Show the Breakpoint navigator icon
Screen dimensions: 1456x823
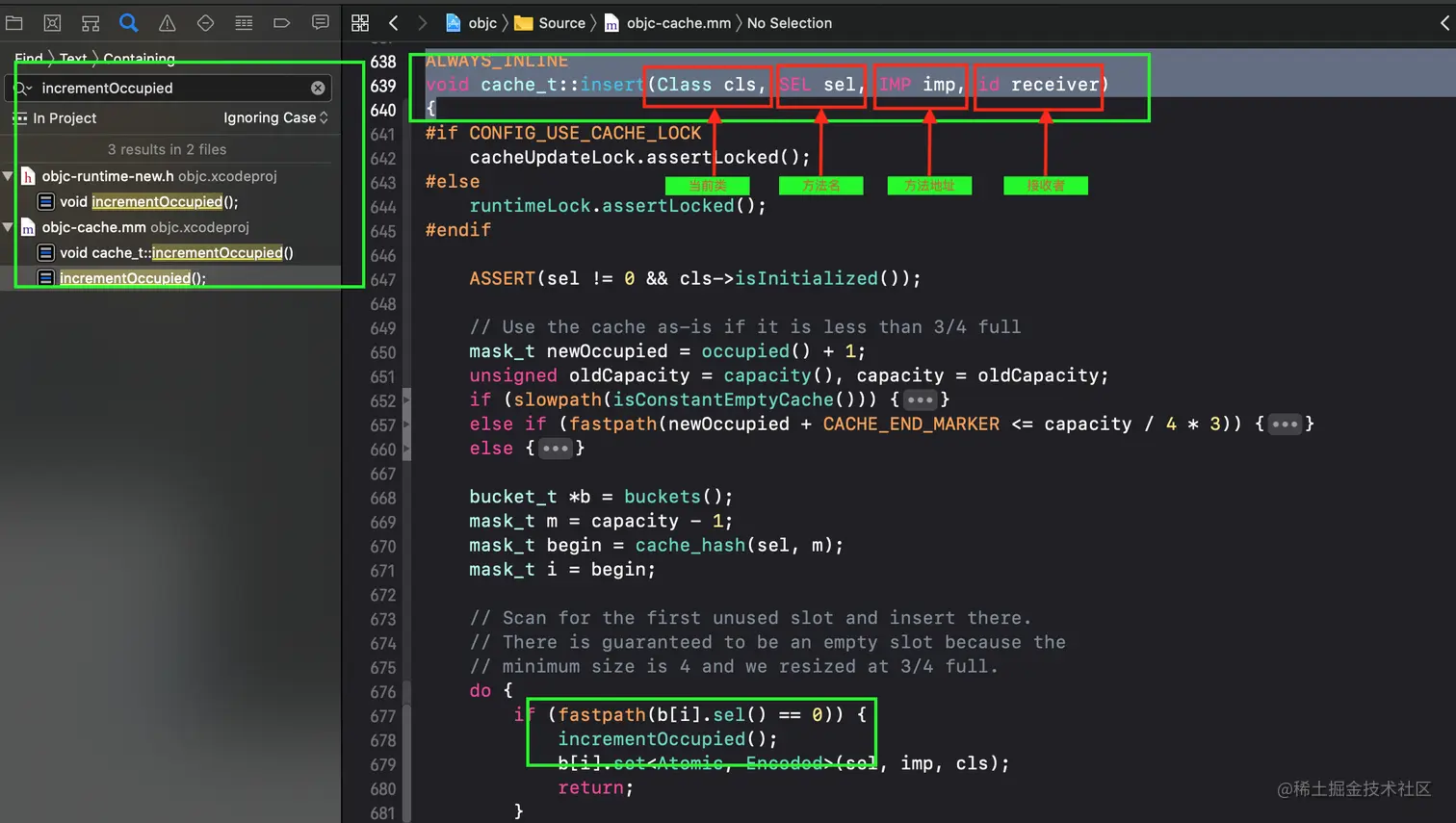click(x=281, y=23)
